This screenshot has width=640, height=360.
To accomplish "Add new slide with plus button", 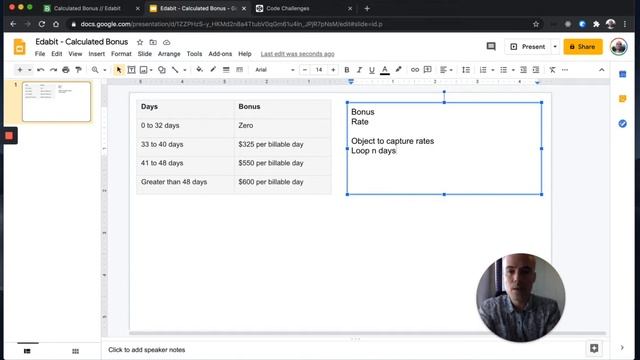I will [20, 70].
